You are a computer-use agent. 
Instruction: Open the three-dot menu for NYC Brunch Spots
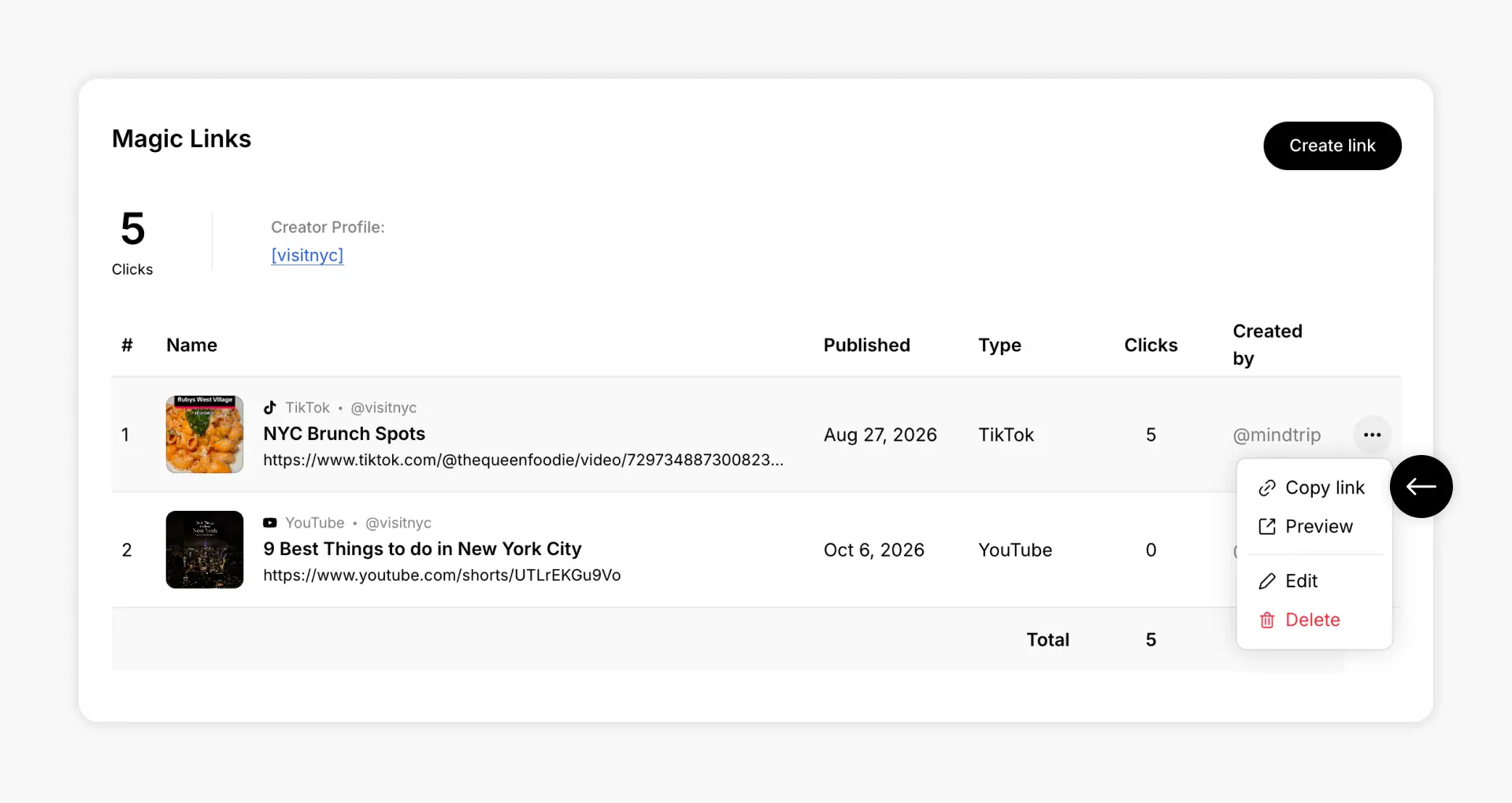click(1372, 435)
